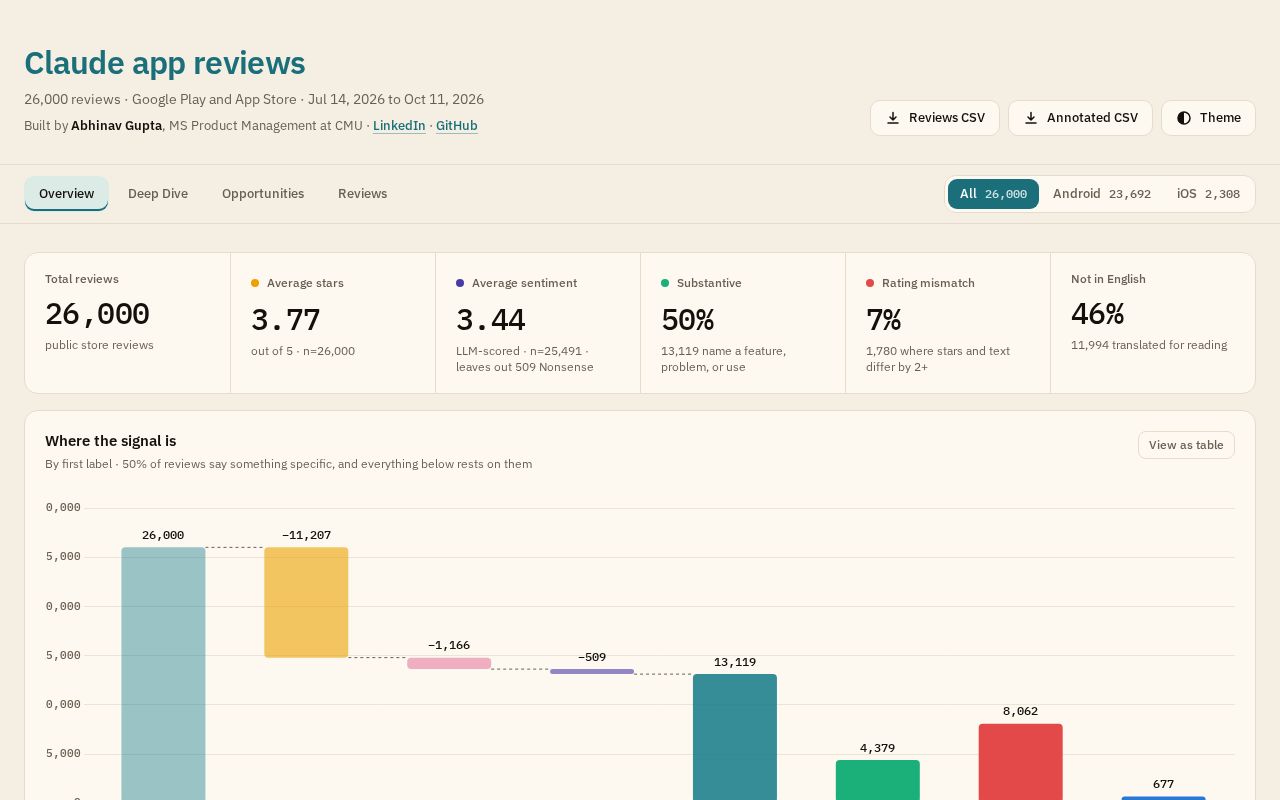1280x800 pixels.
Task: Click the download icon on Annotated CSV
Action: coord(1031,118)
